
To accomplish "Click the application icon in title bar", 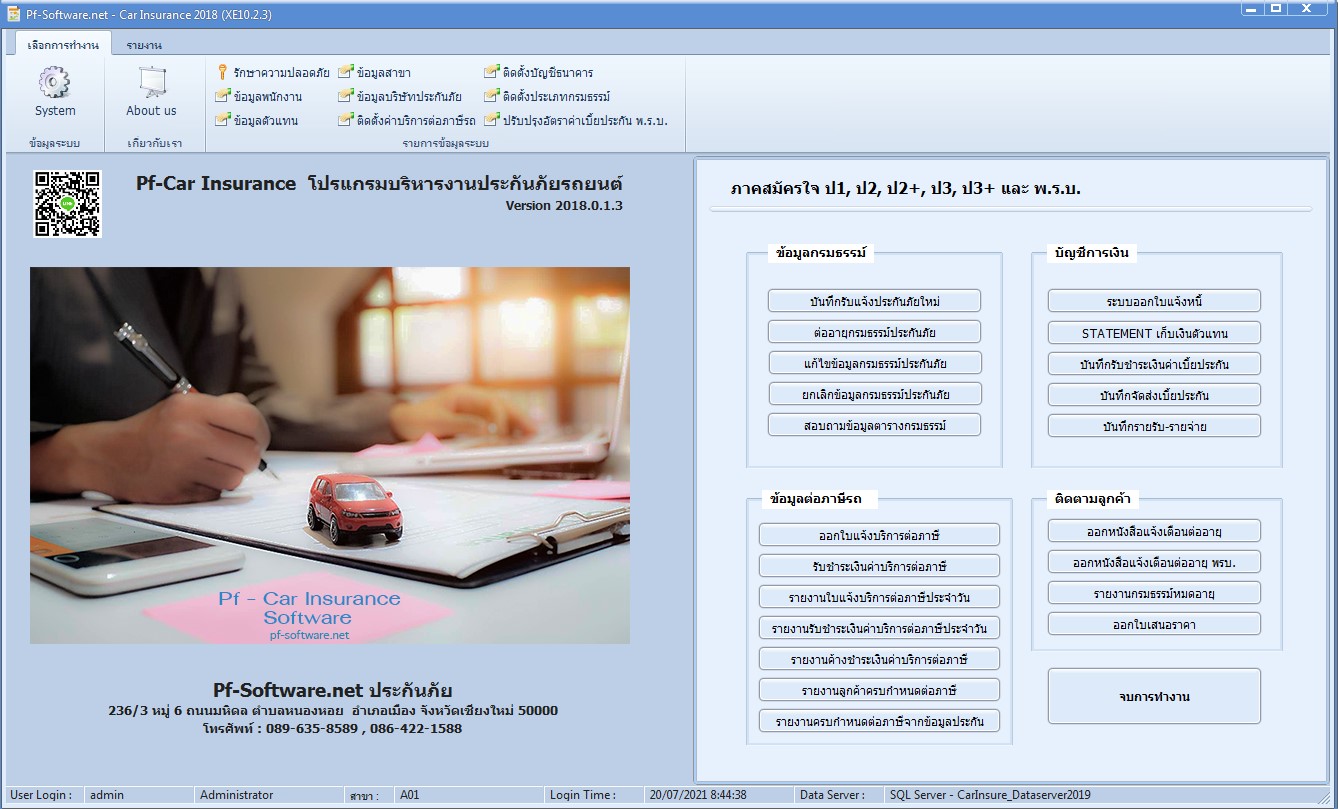I will coord(14,14).
